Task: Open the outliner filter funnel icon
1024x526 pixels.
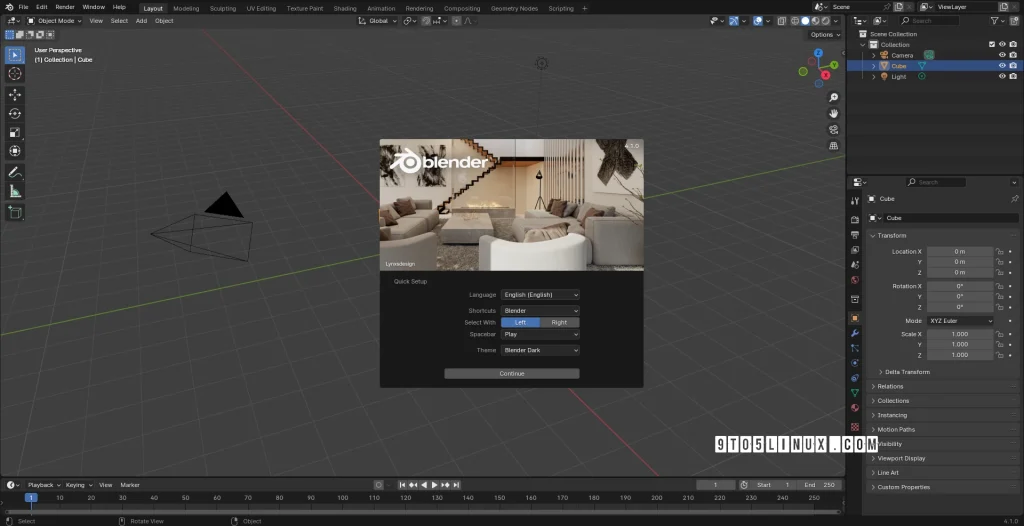Action: click(x=994, y=21)
